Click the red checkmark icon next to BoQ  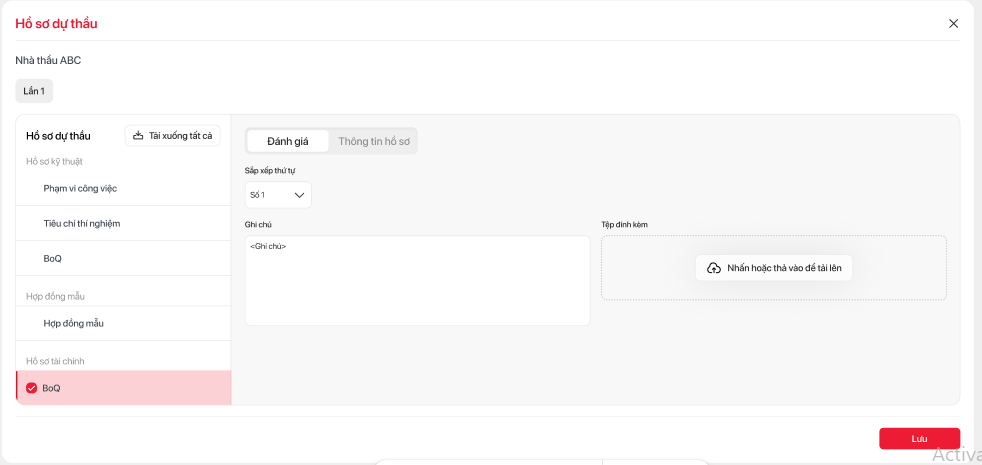(x=31, y=388)
